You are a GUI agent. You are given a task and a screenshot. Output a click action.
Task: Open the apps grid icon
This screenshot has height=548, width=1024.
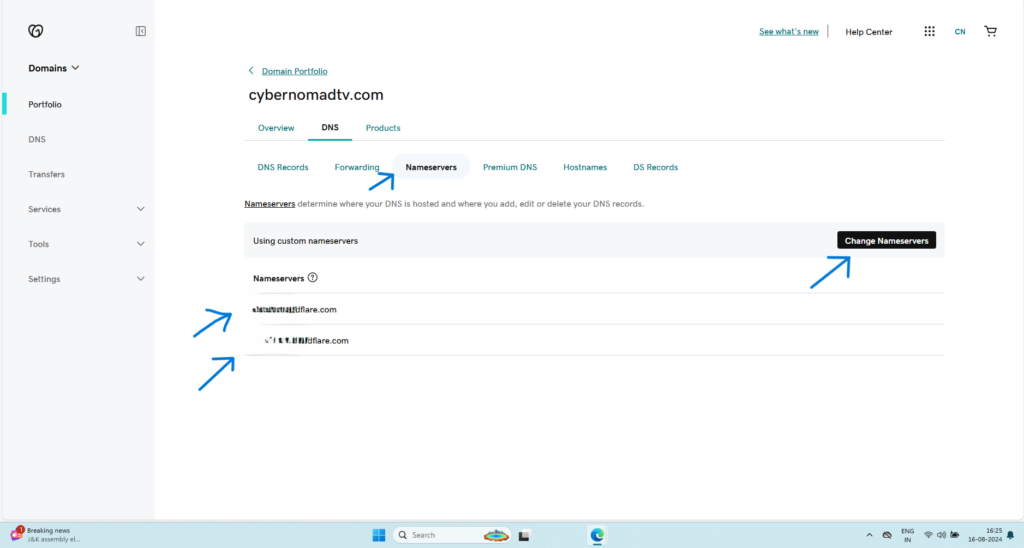click(x=929, y=31)
